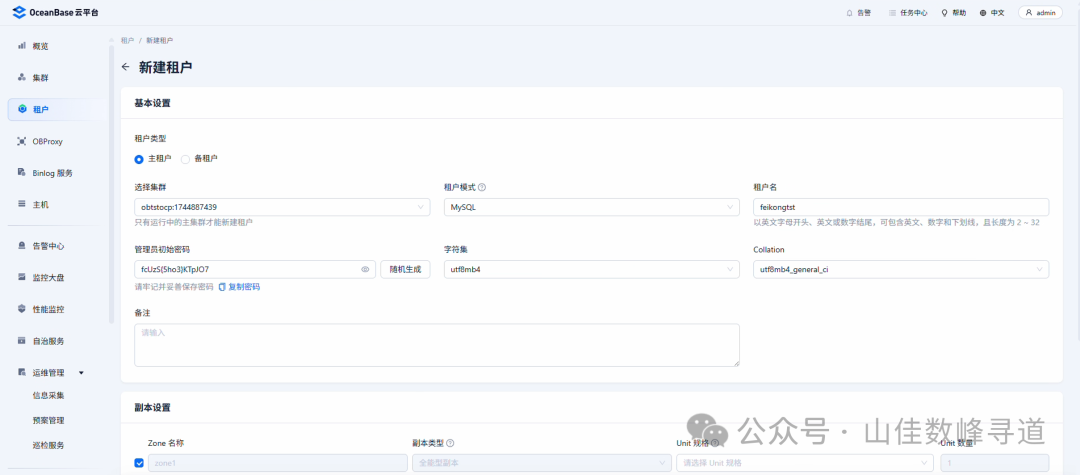The width and height of the screenshot is (1080, 475).
Task: Click the 任务中心 header text
Action: [x=913, y=12]
